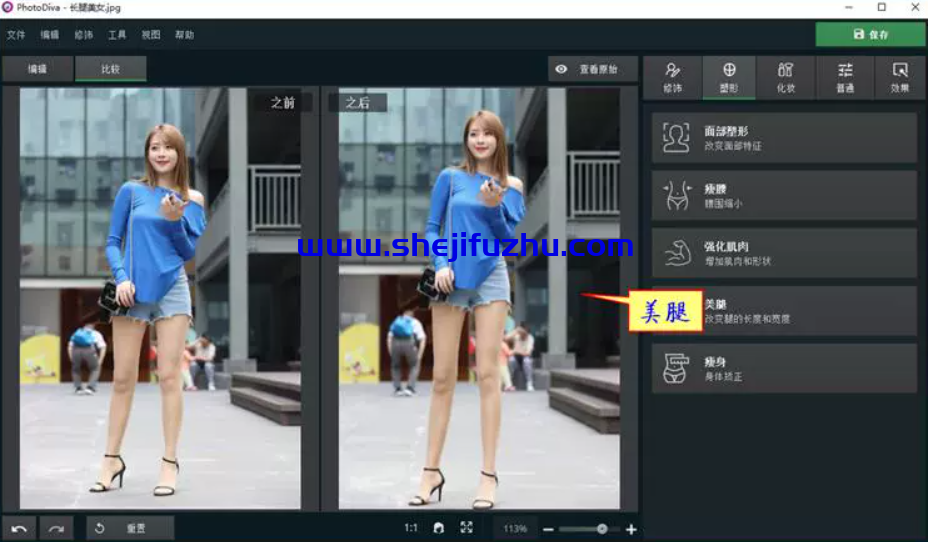Open the 美腿 leg reshaping option
The image size is (928, 542).
[x=784, y=311]
